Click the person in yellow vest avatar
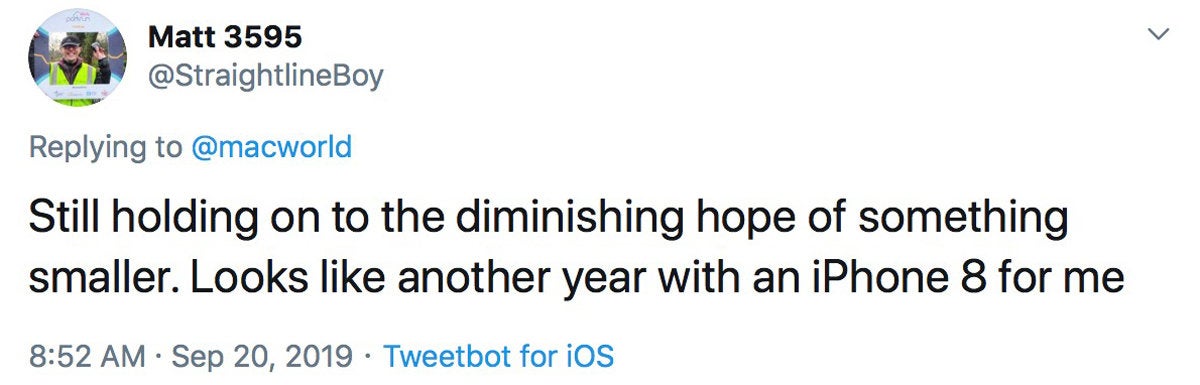This screenshot has width=1200, height=385. point(77,68)
